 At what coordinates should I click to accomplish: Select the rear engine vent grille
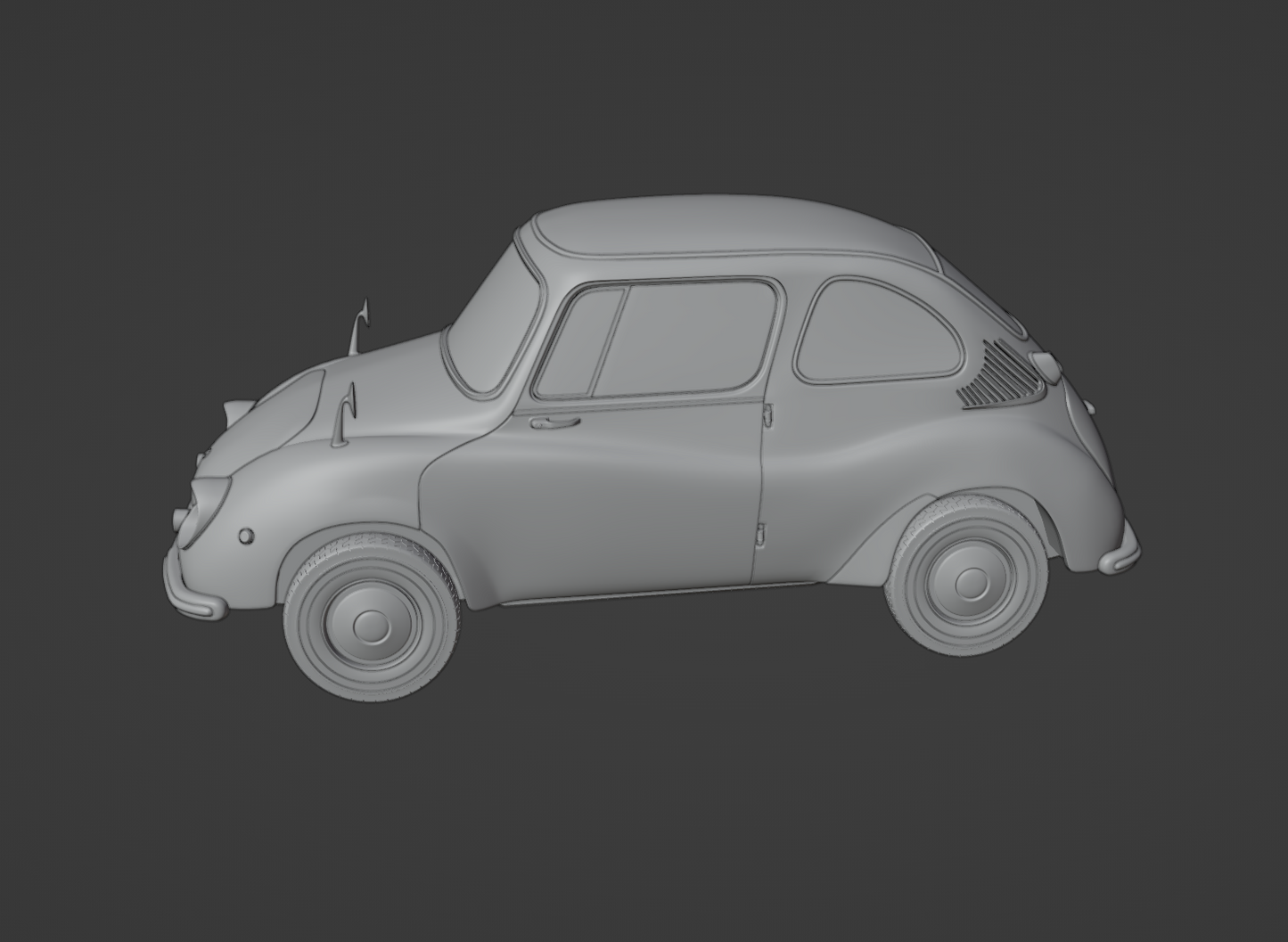[x=1001, y=374]
